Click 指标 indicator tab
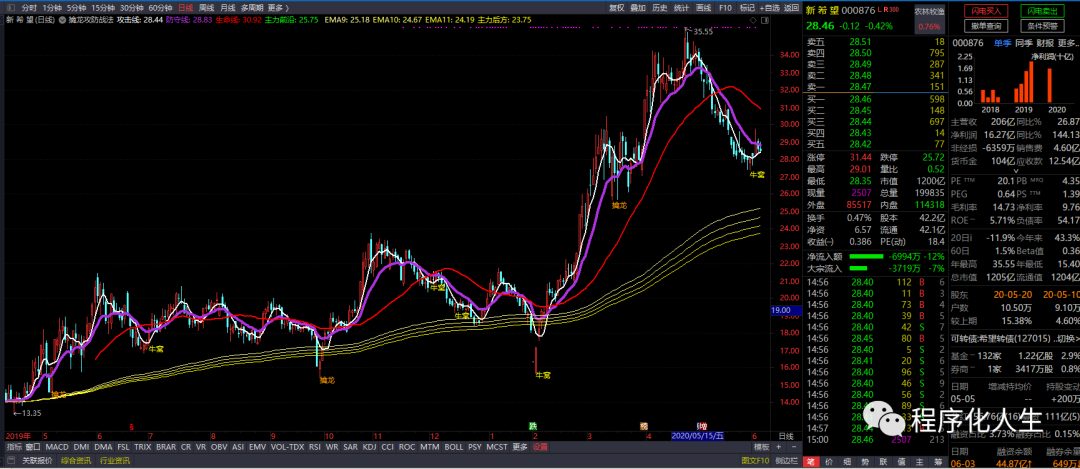The height and width of the screenshot is (469, 1080). pos(14,447)
